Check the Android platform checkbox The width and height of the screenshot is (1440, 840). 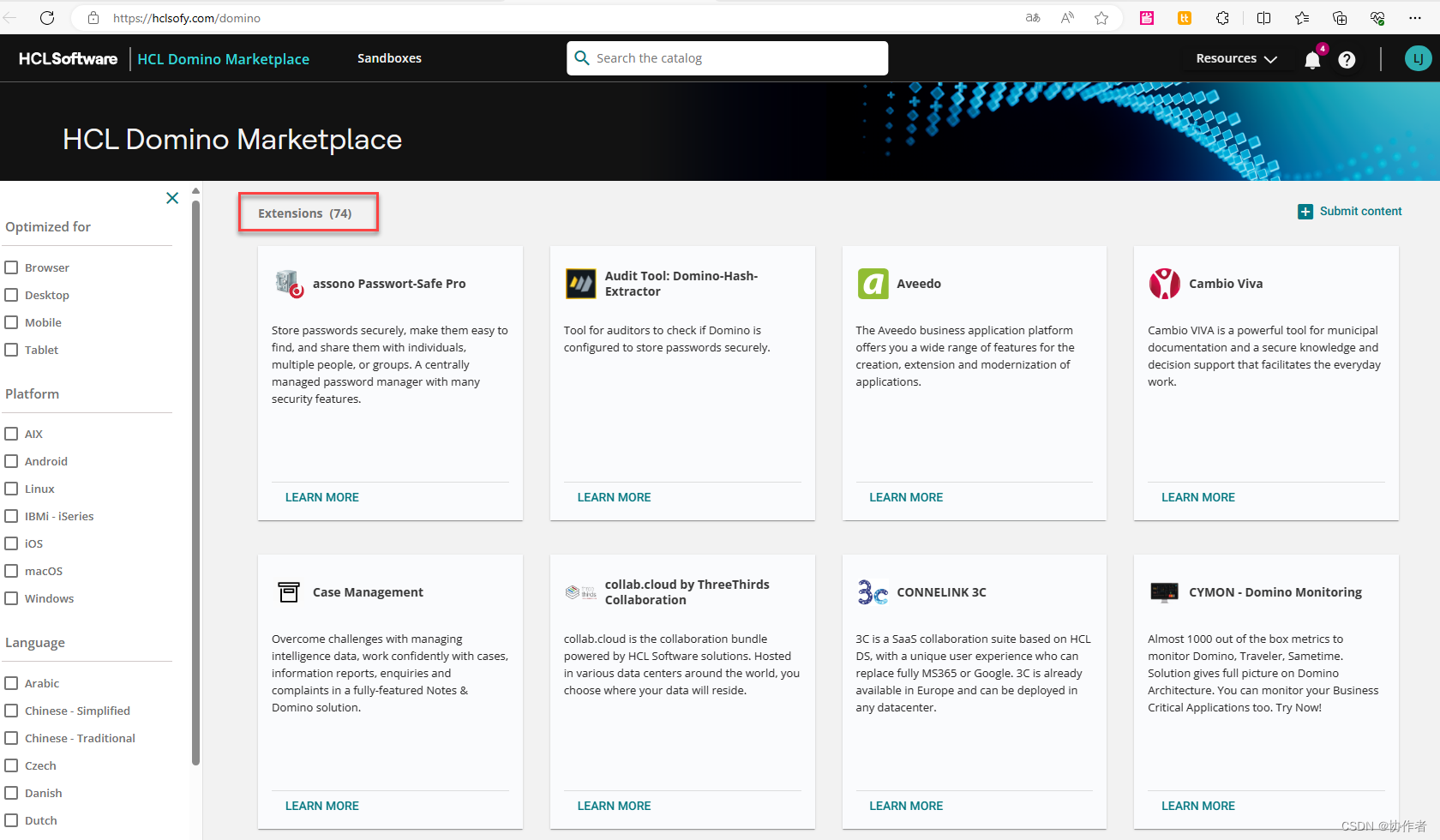click(11, 461)
